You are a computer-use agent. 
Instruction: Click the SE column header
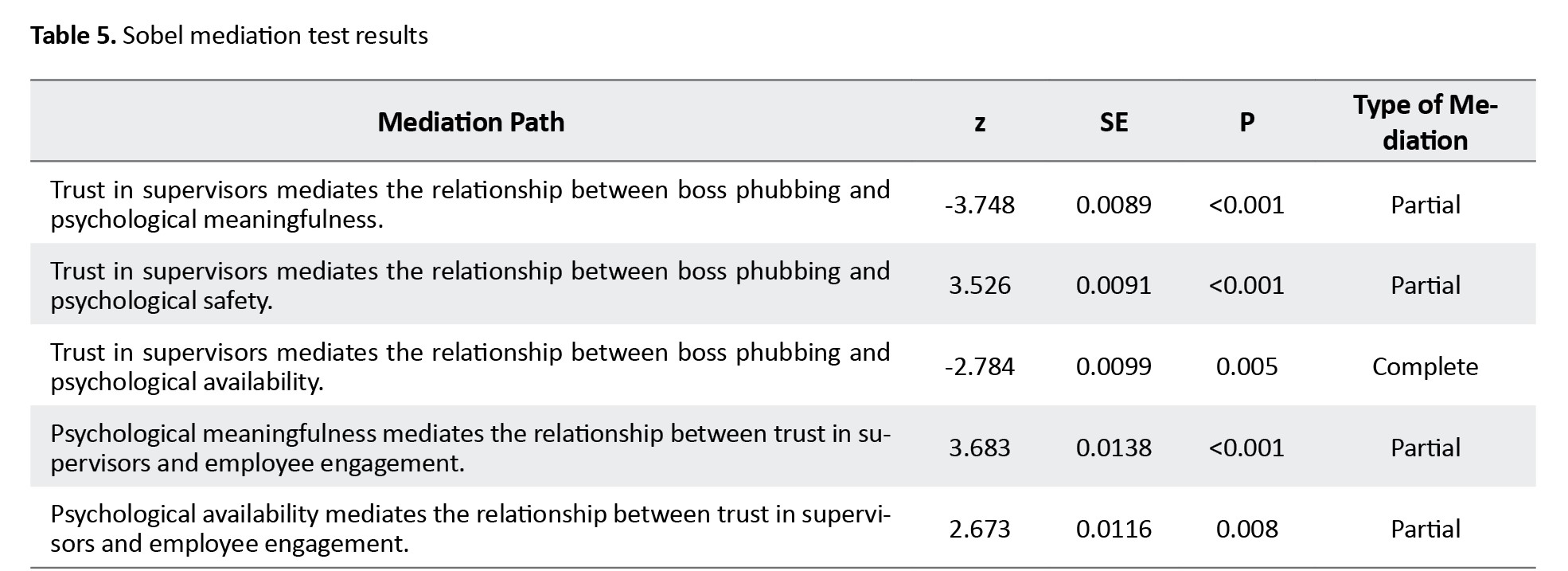click(1114, 122)
